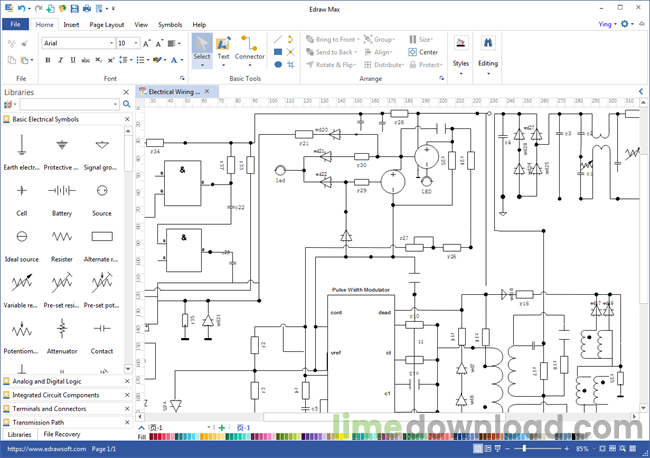Switch to the Insert ribbon tab
Screen dimensions: 650x458
(71, 24)
